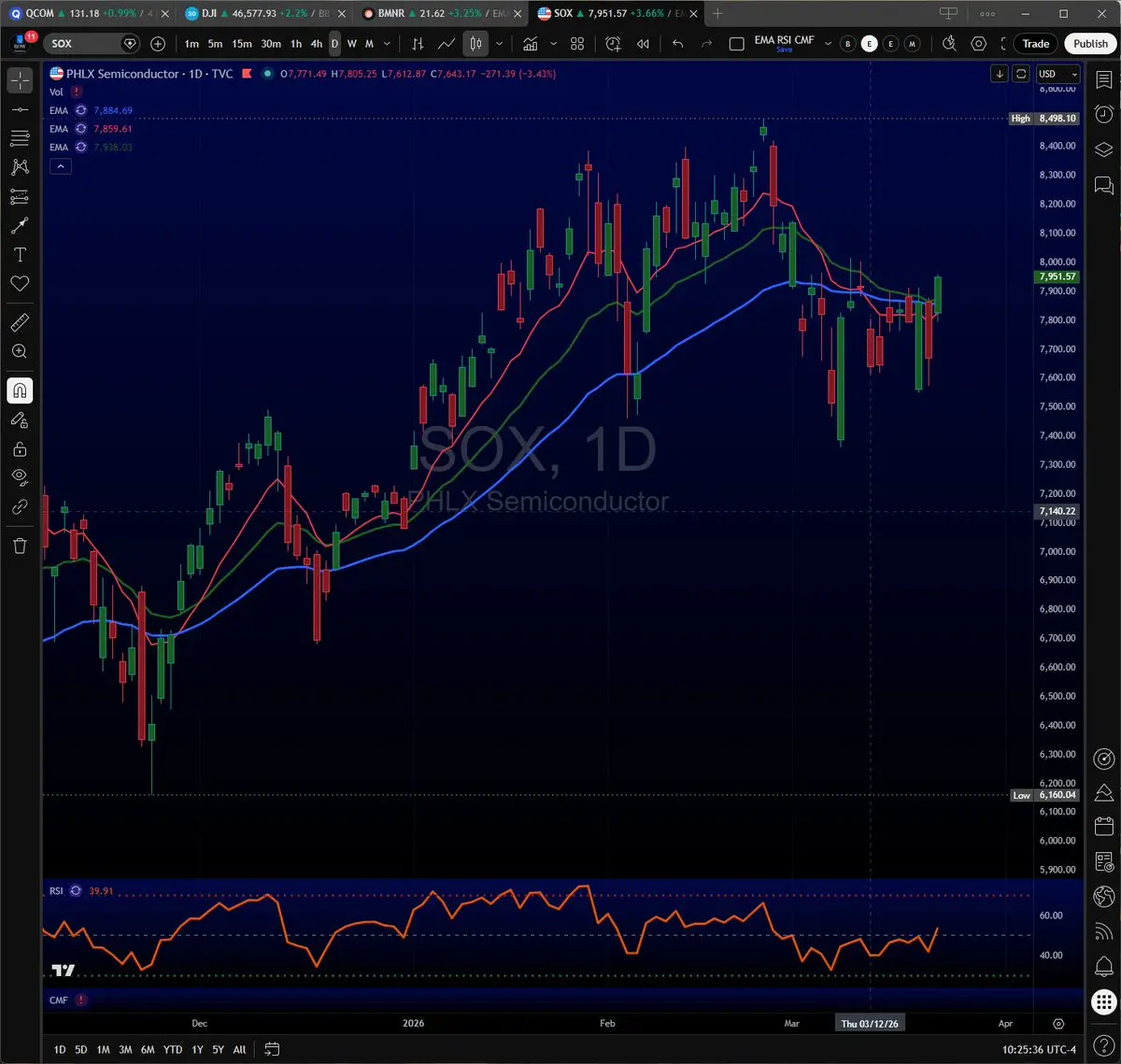Screen dimensions: 1121x1064
Task: Click the Compare or add symbol plus icon
Action: pos(158,44)
